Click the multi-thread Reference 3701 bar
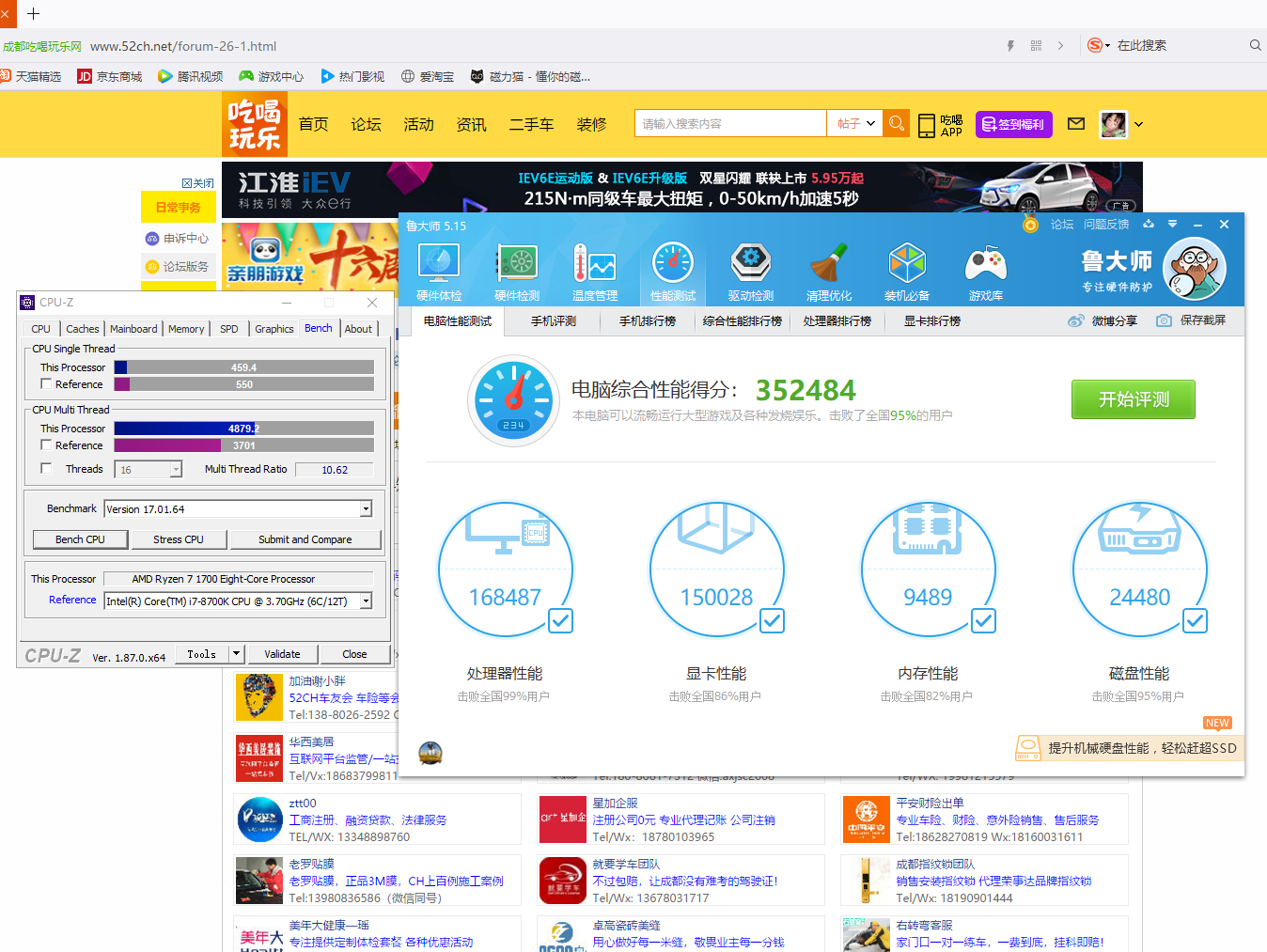 244,445
